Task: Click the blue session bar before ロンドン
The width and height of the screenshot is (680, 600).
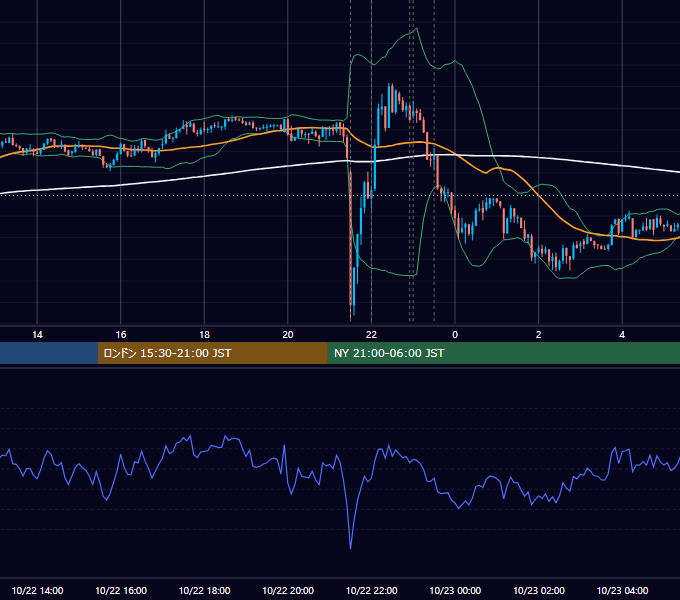Action: [49, 353]
